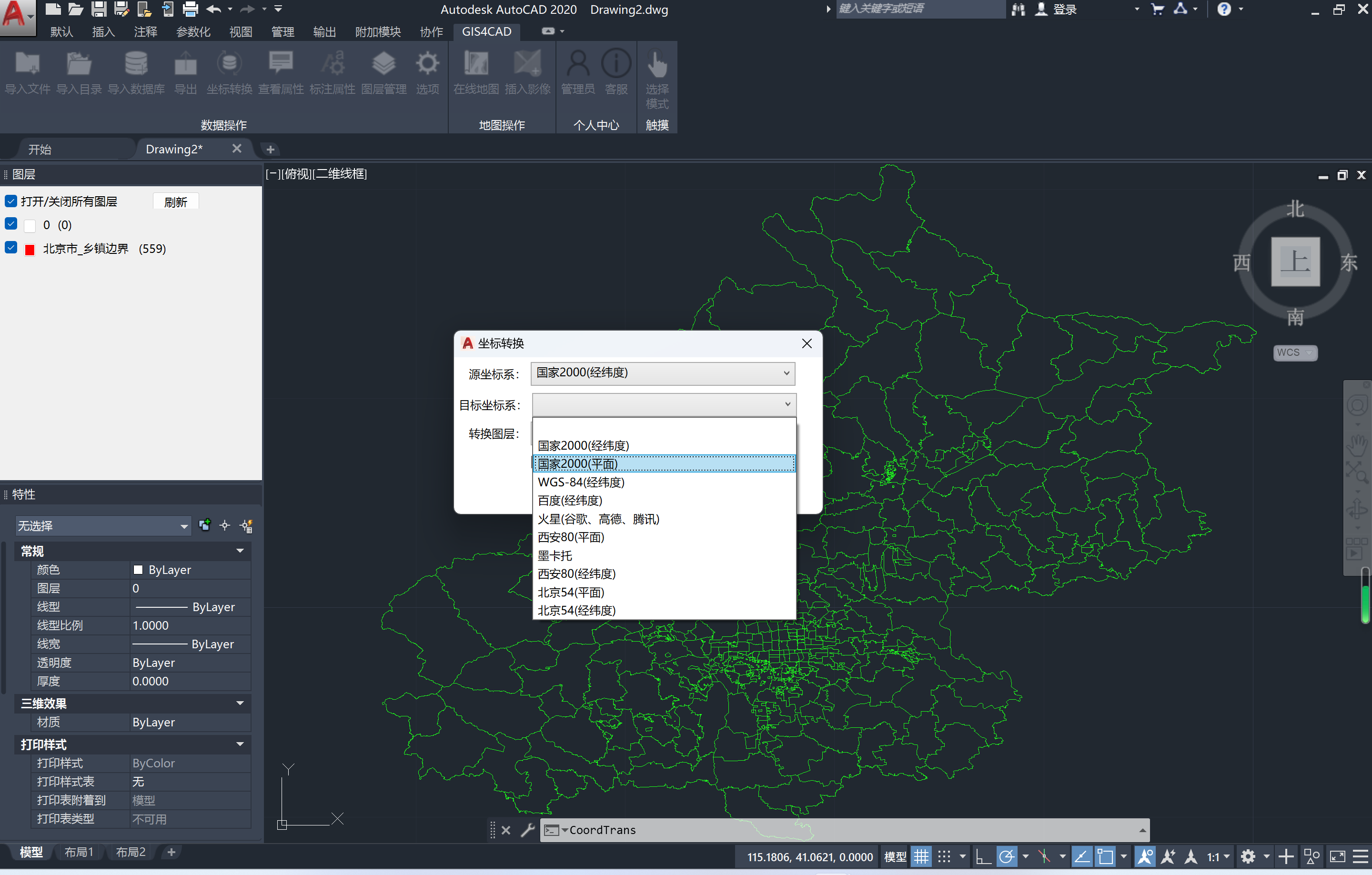Screen dimensions: 1372x875
Task: Click the 导入文件 import file icon
Action: [x=27, y=63]
